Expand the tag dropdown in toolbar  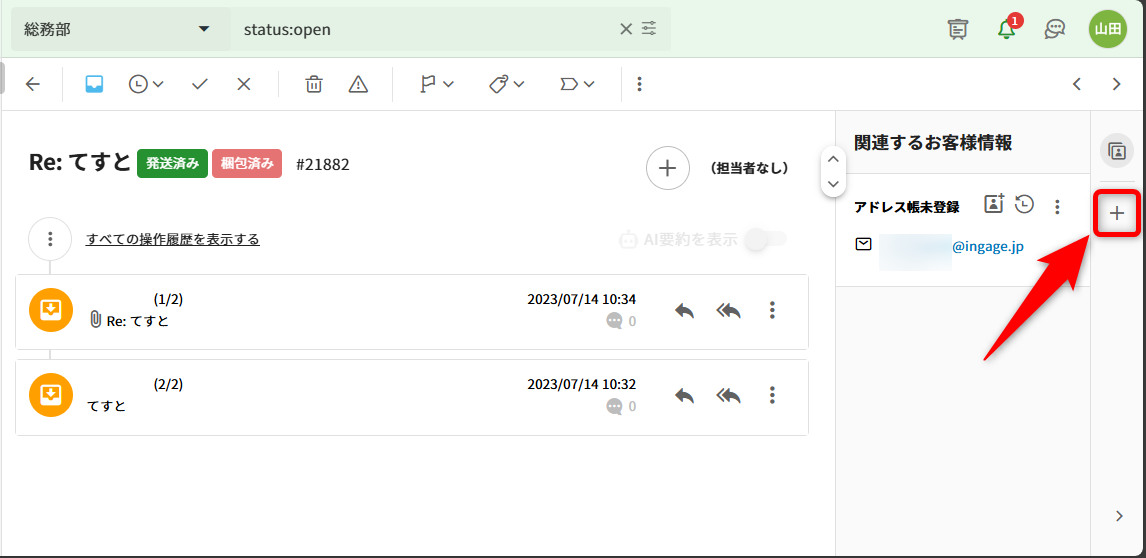pyautogui.click(x=506, y=84)
